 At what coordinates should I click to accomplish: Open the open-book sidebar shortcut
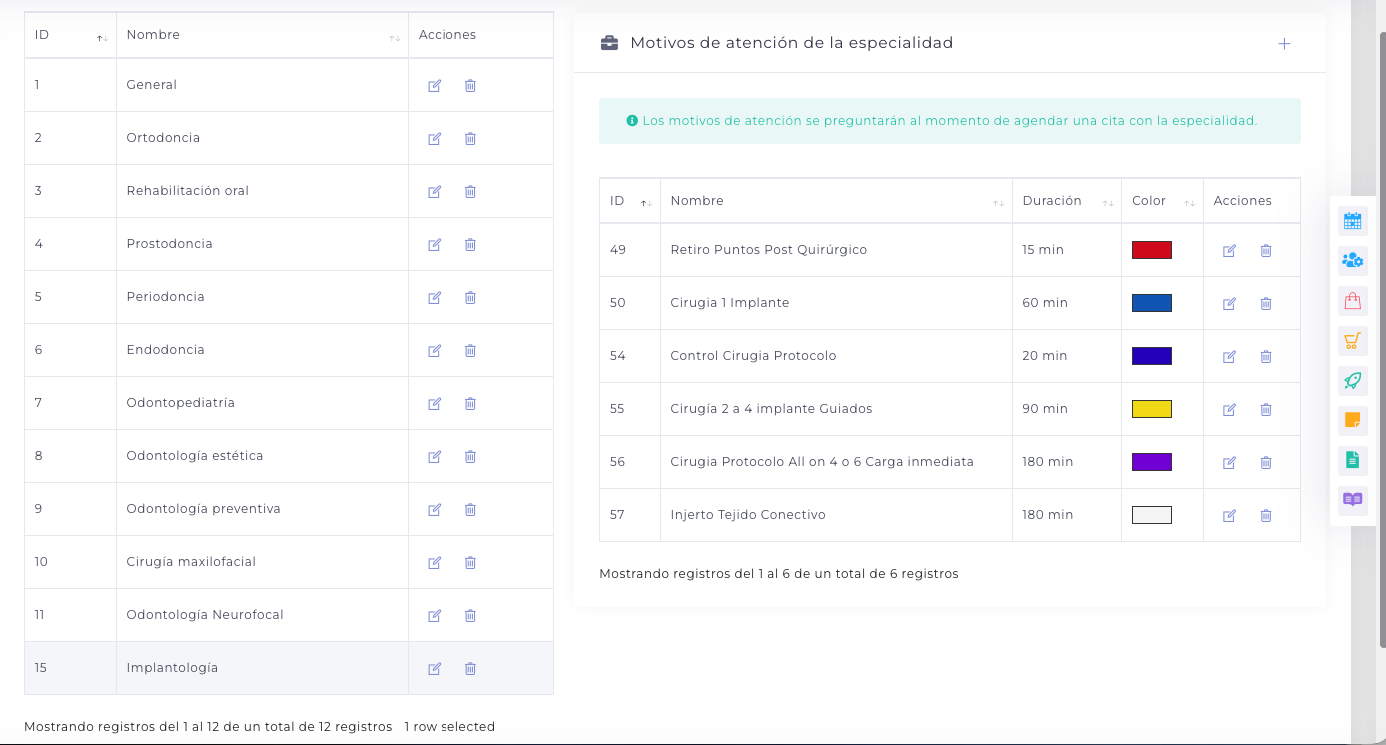1353,500
